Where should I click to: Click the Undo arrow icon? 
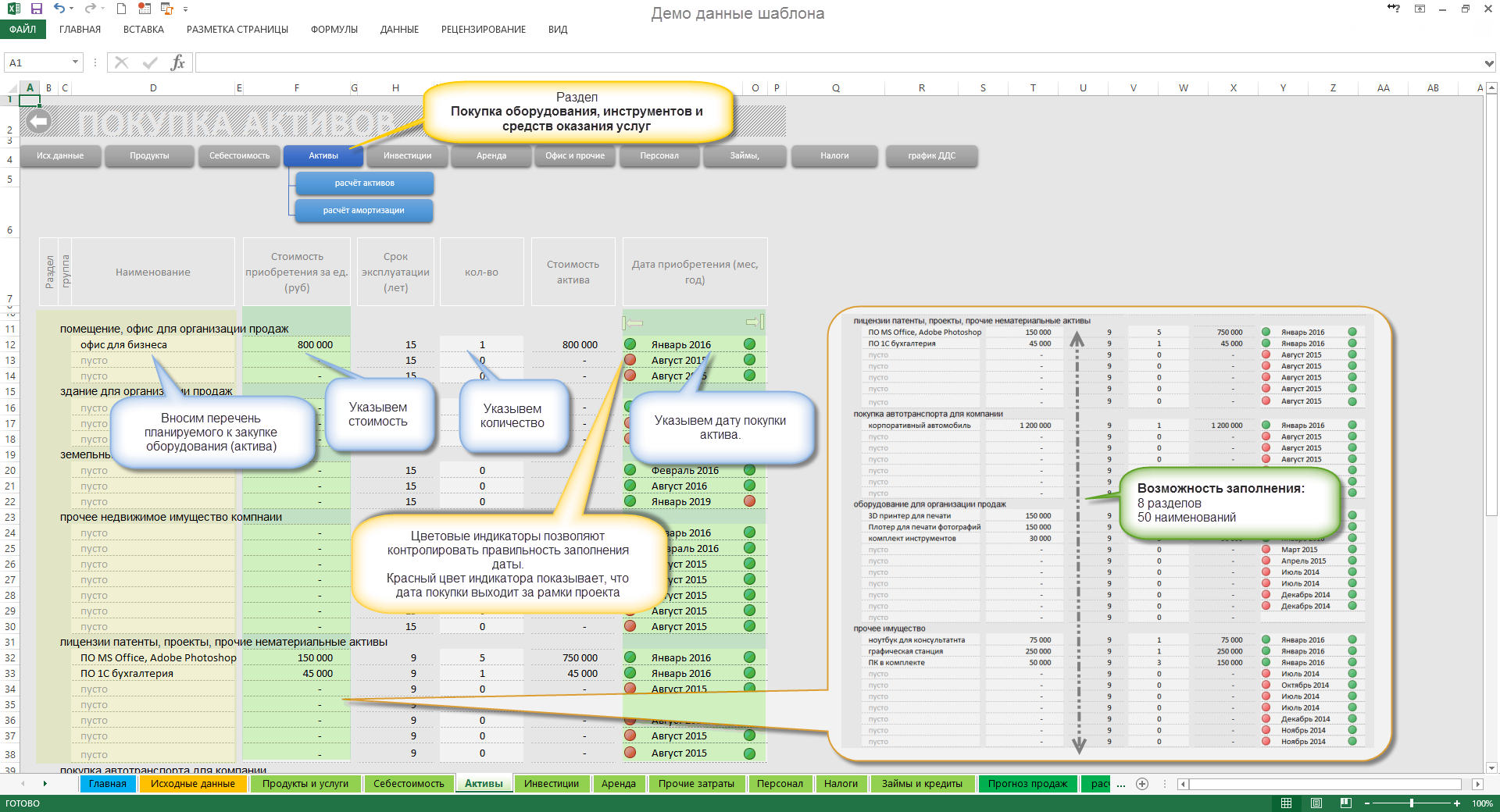coord(59,9)
